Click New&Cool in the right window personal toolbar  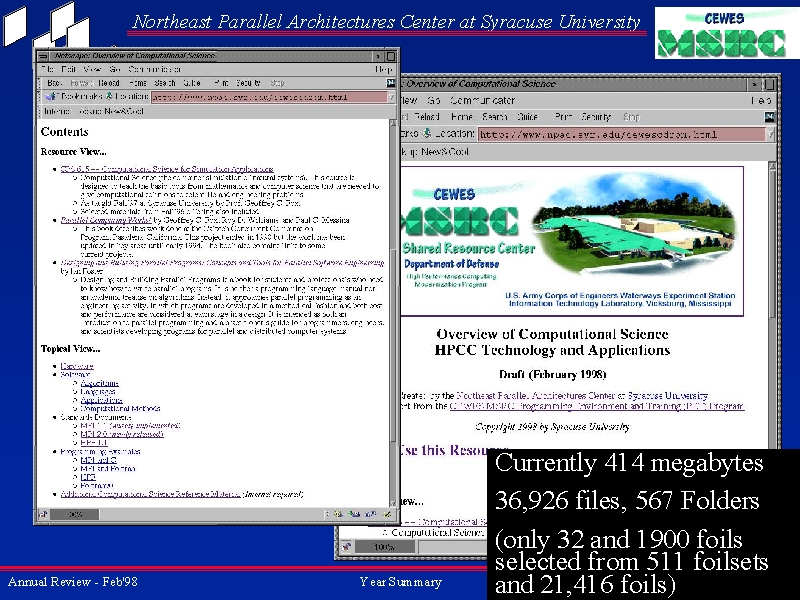click(445, 152)
